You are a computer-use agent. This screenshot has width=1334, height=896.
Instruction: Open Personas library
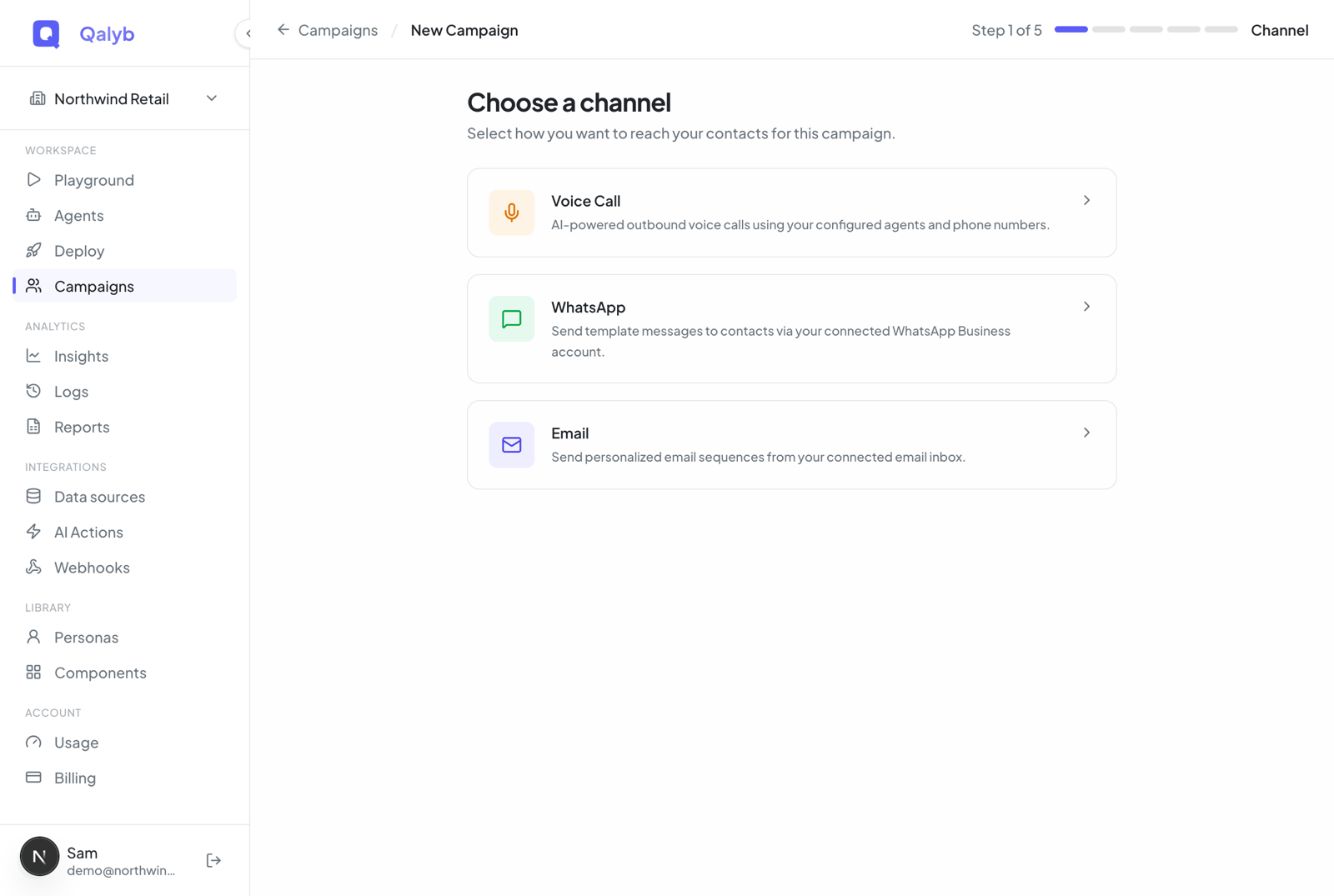[125, 638]
